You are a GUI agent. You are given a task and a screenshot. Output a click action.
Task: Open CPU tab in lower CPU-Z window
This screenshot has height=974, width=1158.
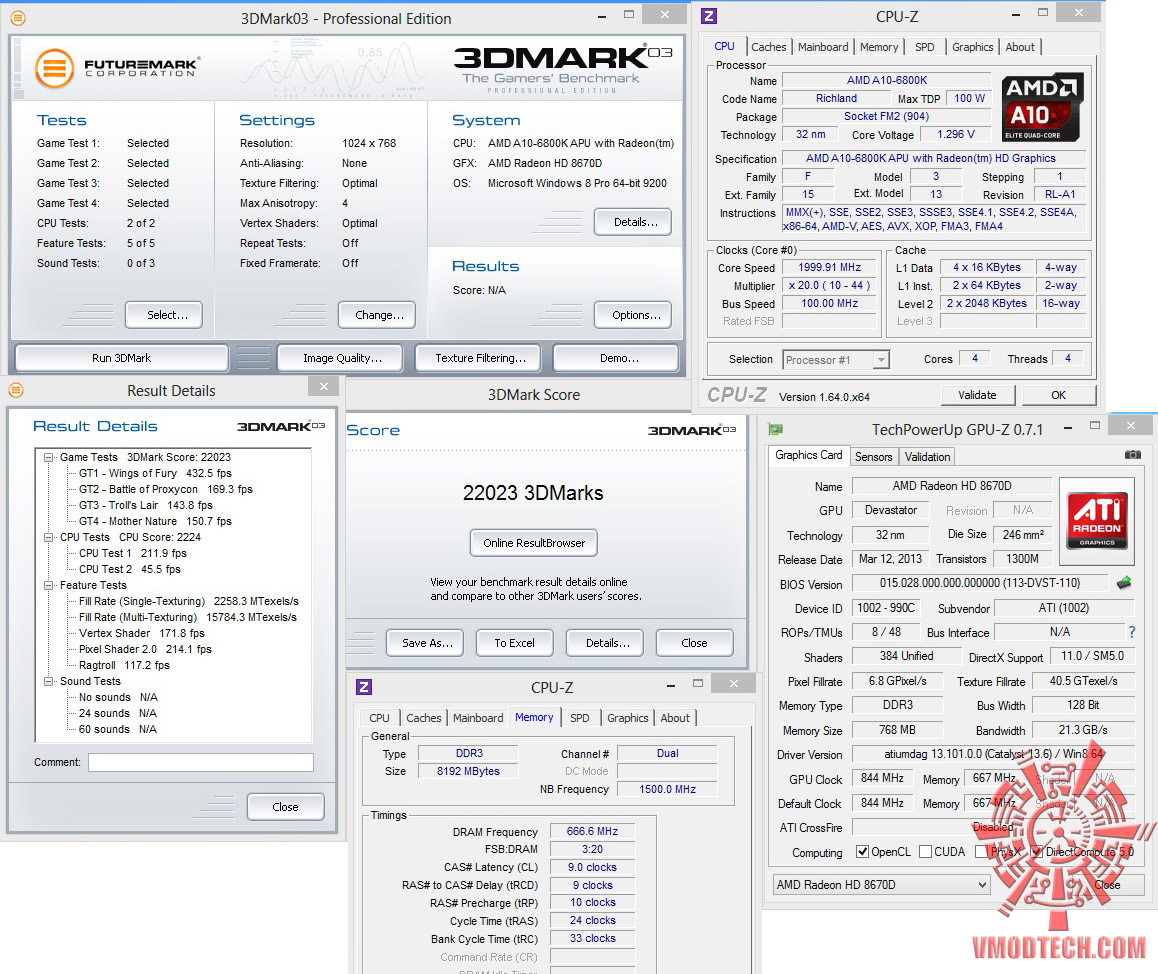coord(379,718)
